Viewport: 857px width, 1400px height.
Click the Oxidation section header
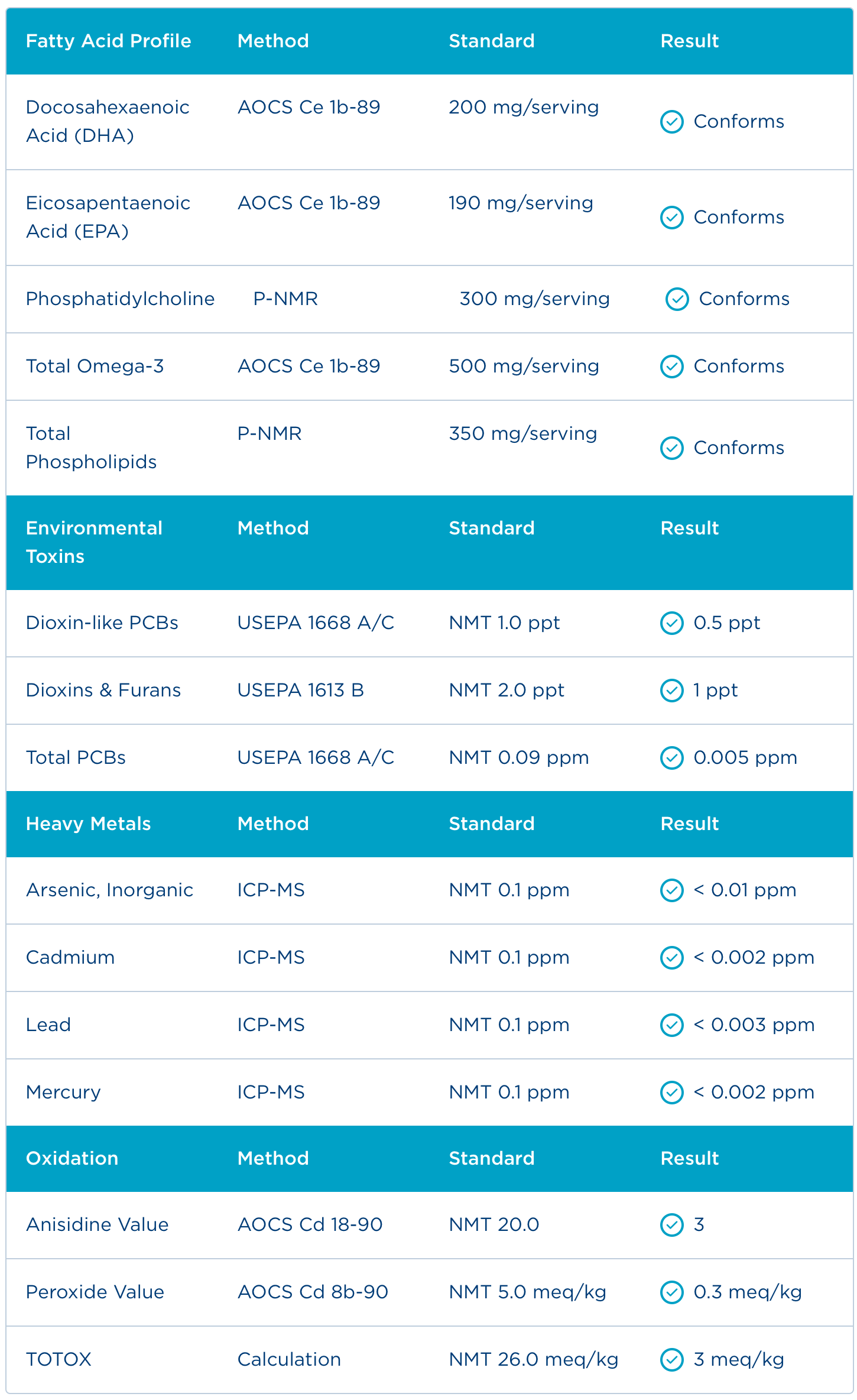72,1158
